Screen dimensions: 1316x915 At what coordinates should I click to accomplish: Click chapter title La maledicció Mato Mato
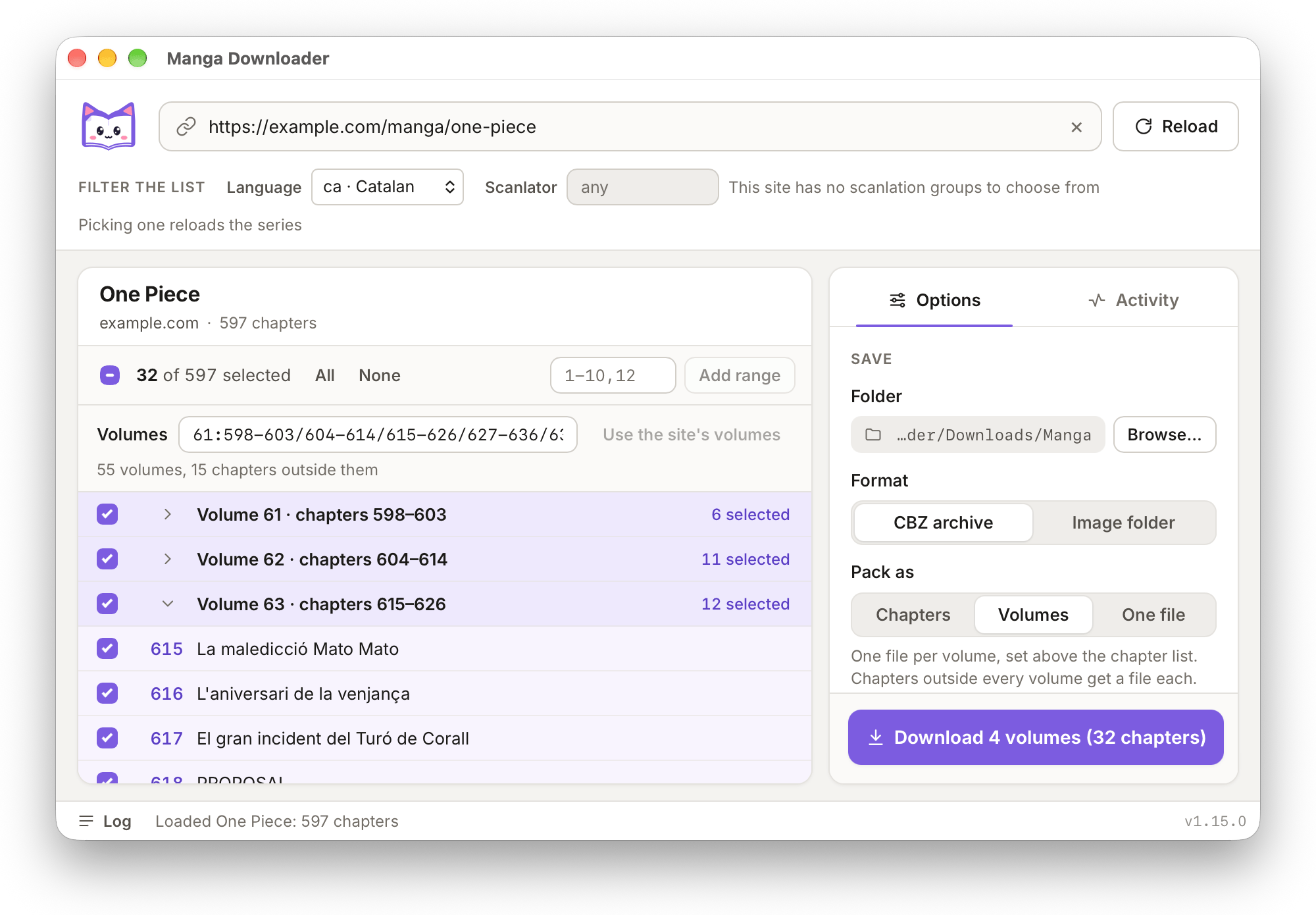click(x=297, y=649)
